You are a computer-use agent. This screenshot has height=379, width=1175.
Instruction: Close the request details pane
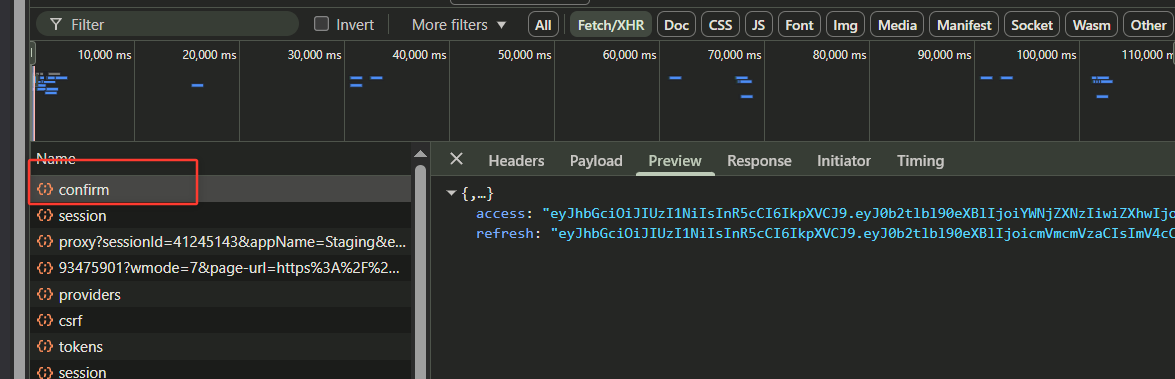pyautogui.click(x=456, y=160)
